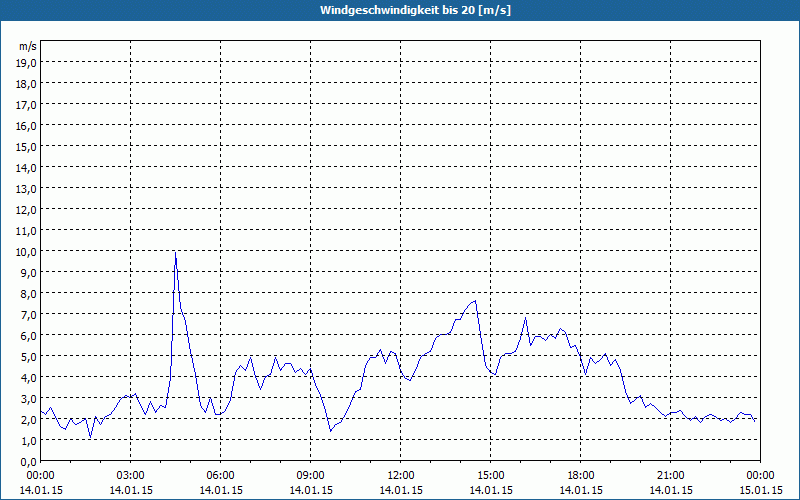Click the afternoon peak near 7.6 m/s

click(x=476, y=301)
